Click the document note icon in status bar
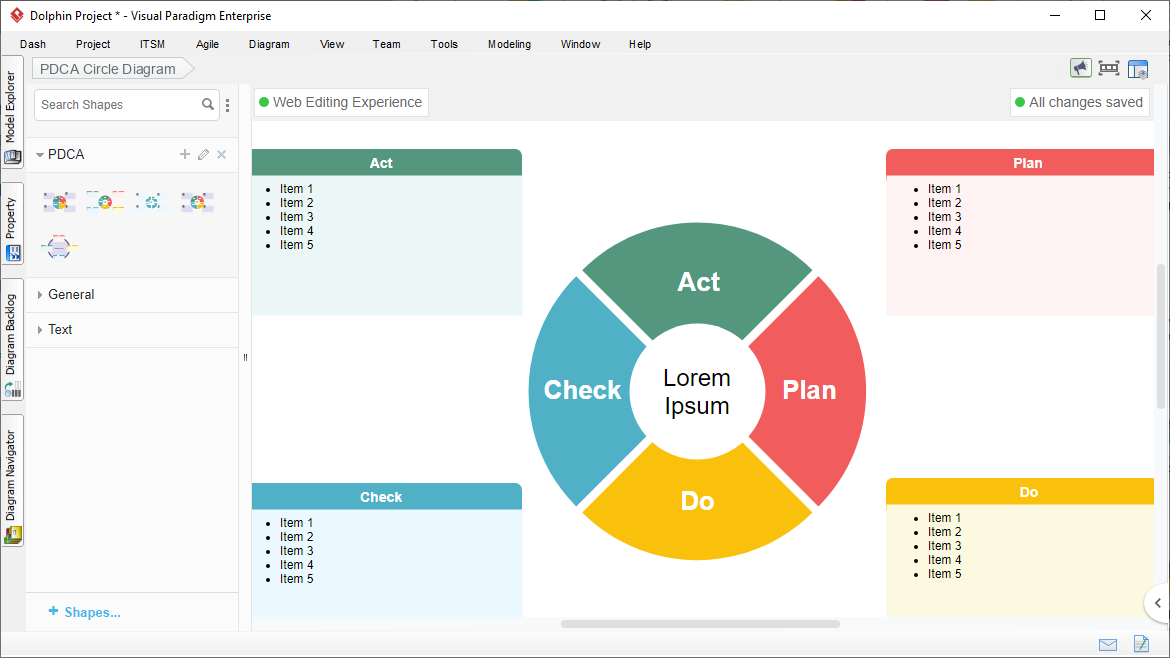 click(1141, 644)
